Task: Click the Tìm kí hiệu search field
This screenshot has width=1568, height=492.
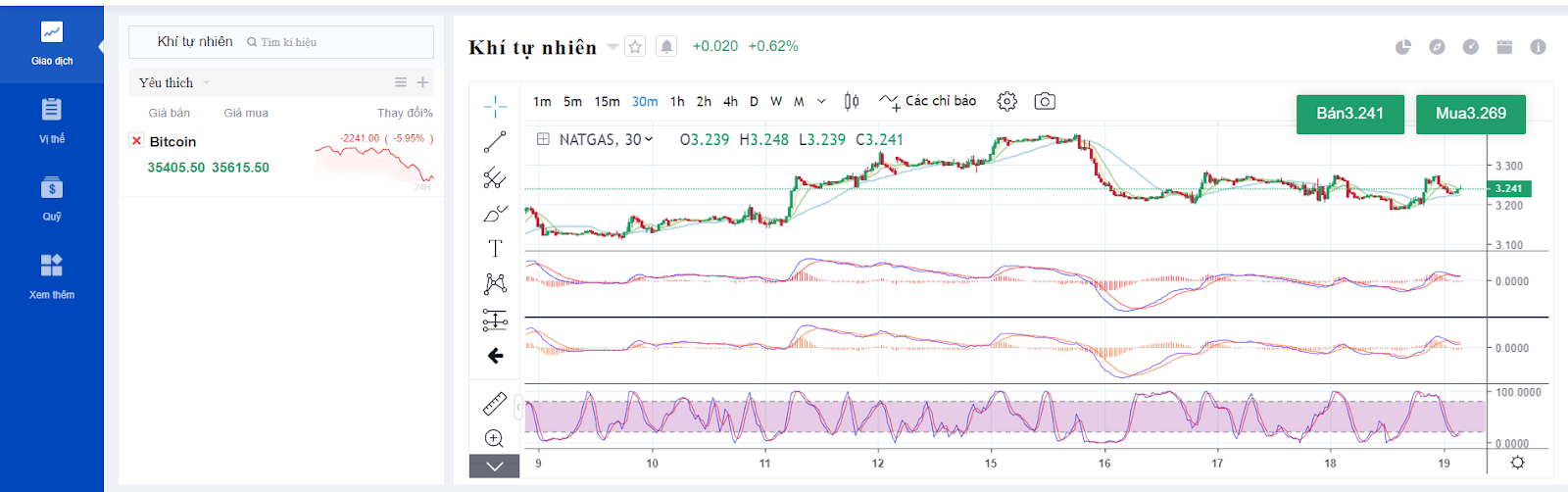Action: point(333,42)
